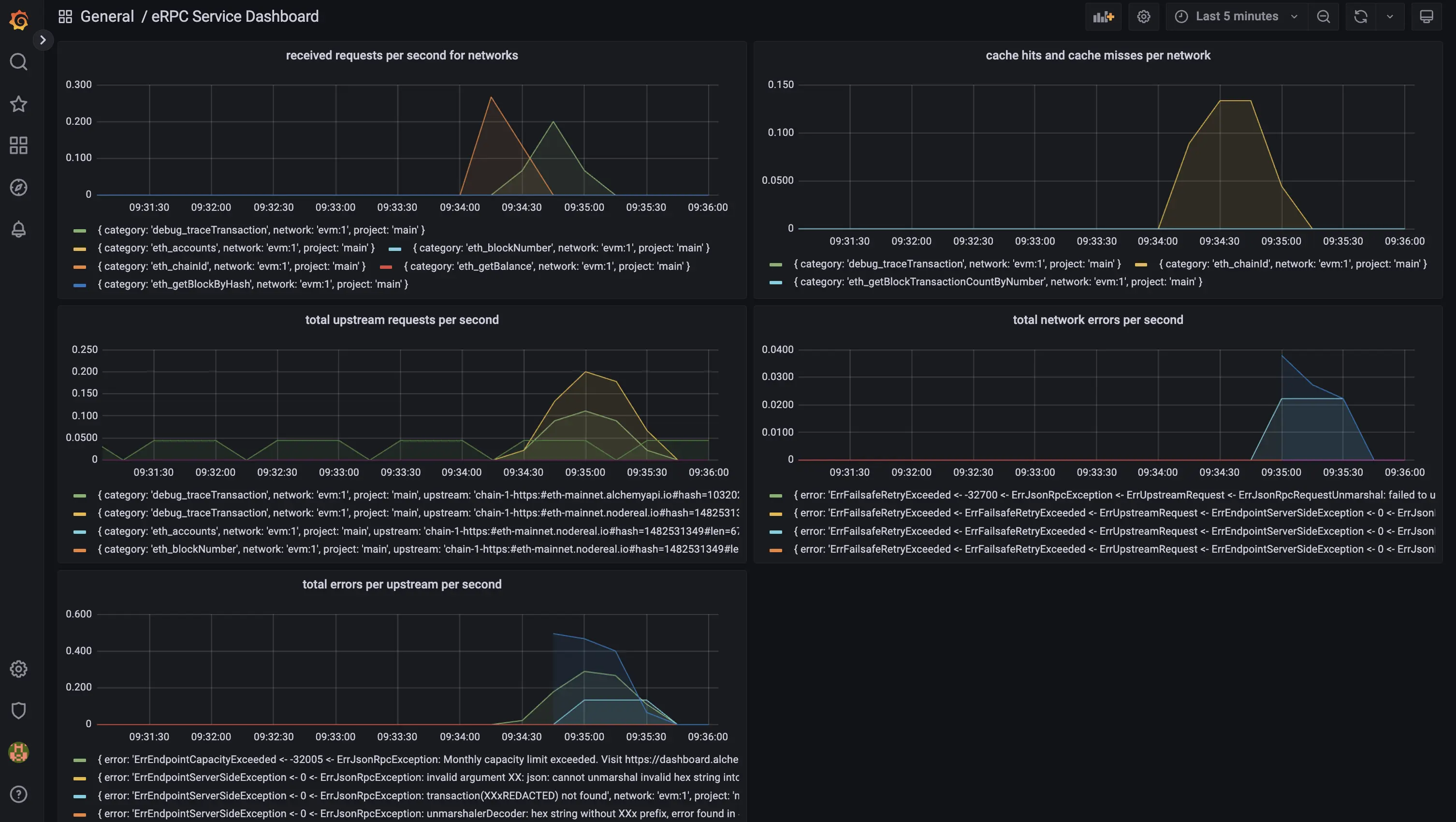Click the General breadcrumb link
The image size is (1456, 822).
coord(107,16)
